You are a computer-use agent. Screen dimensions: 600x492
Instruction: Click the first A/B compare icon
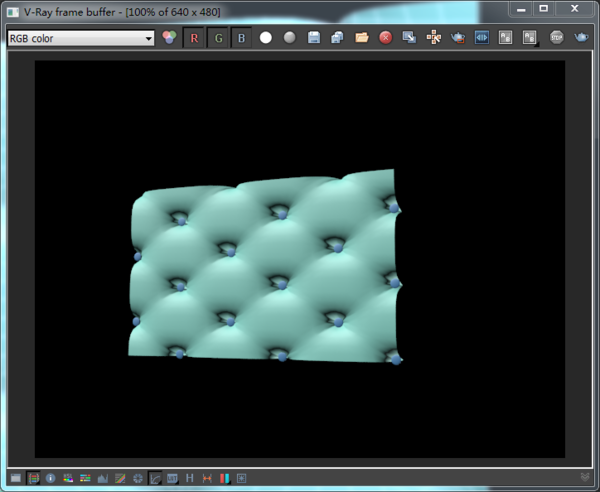click(x=505, y=37)
